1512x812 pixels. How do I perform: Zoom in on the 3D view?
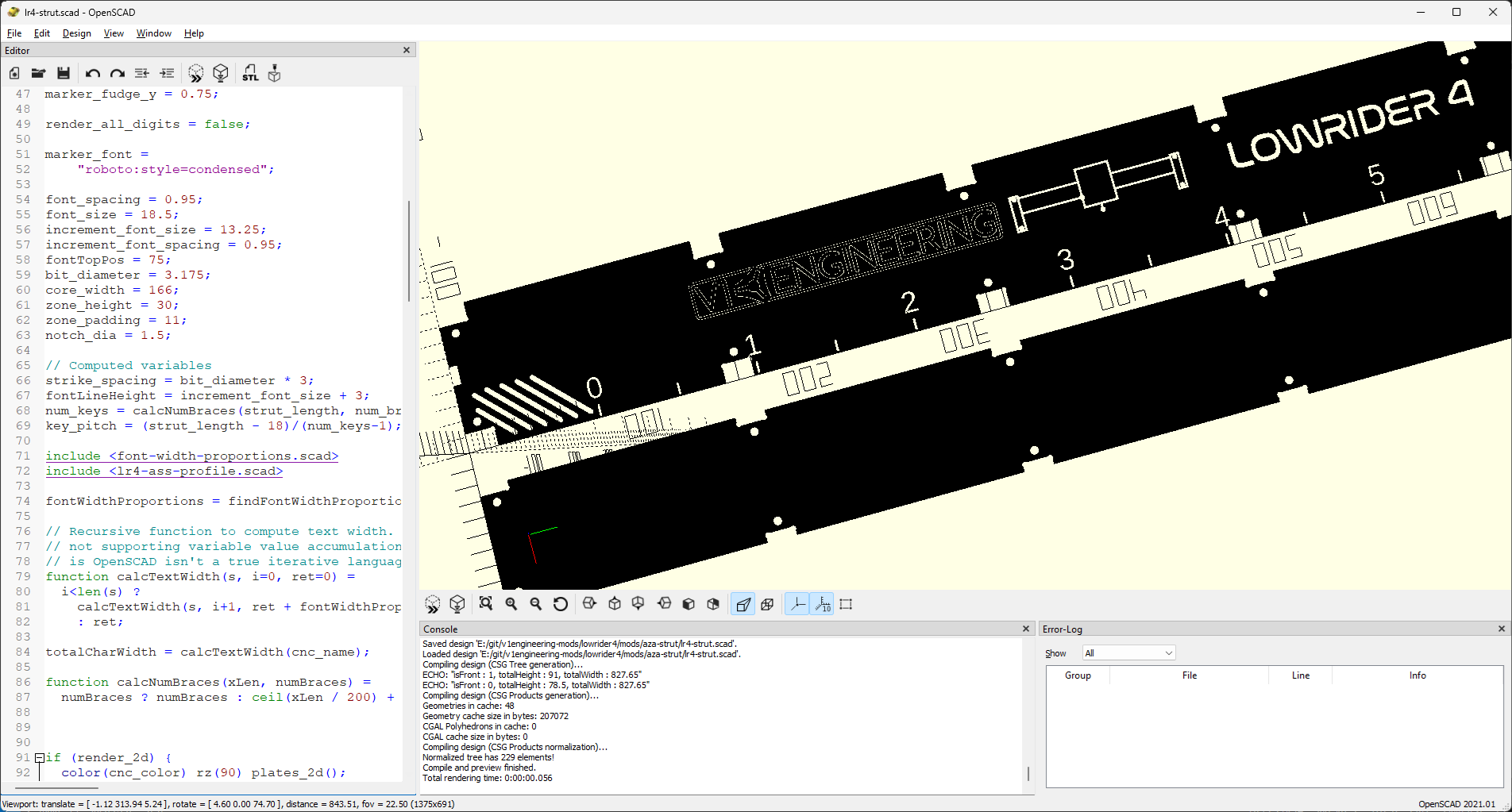(x=511, y=604)
